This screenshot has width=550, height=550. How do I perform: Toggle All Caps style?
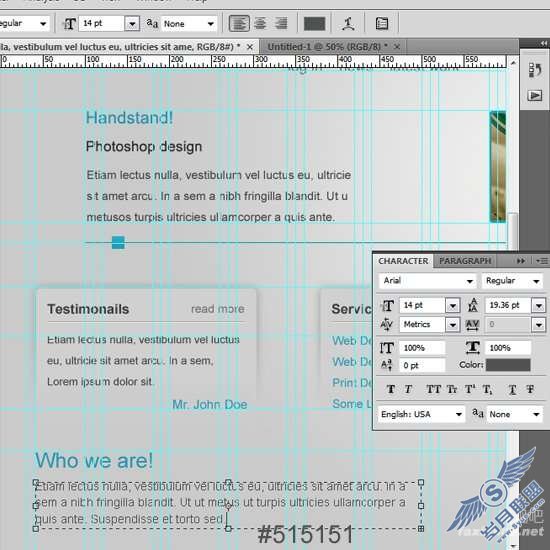tap(434, 389)
